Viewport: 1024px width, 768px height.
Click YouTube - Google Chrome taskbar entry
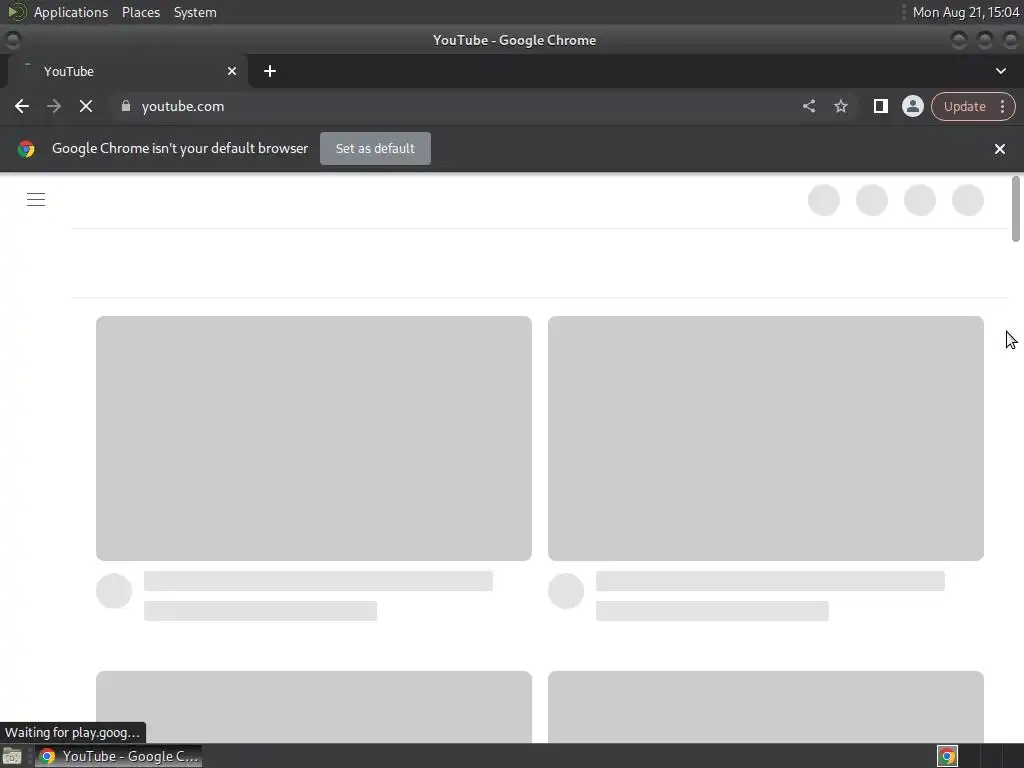click(x=118, y=756)
